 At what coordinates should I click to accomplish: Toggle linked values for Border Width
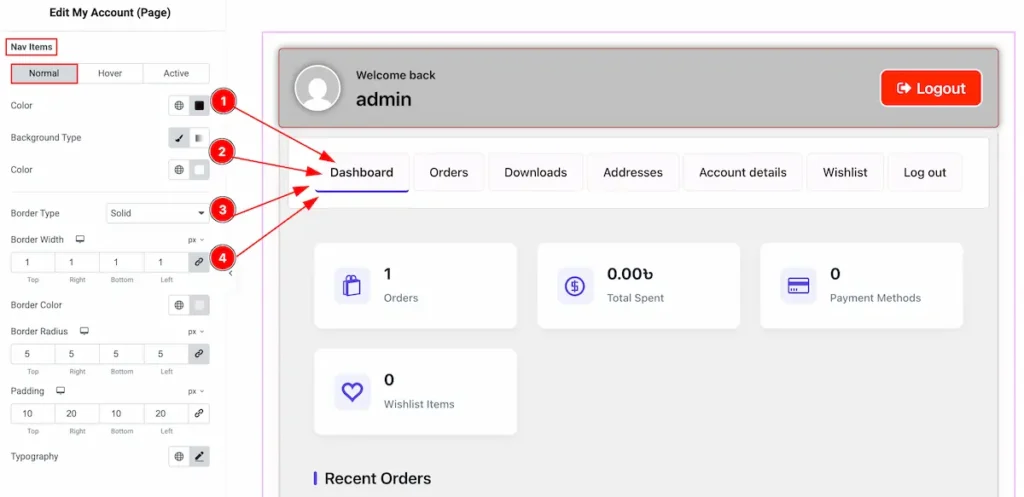(x=199, y=262)
